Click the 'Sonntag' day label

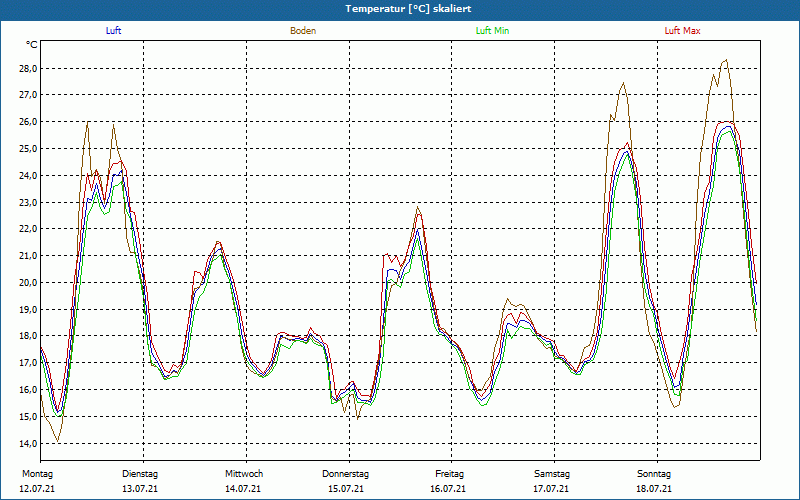[654, 474]
